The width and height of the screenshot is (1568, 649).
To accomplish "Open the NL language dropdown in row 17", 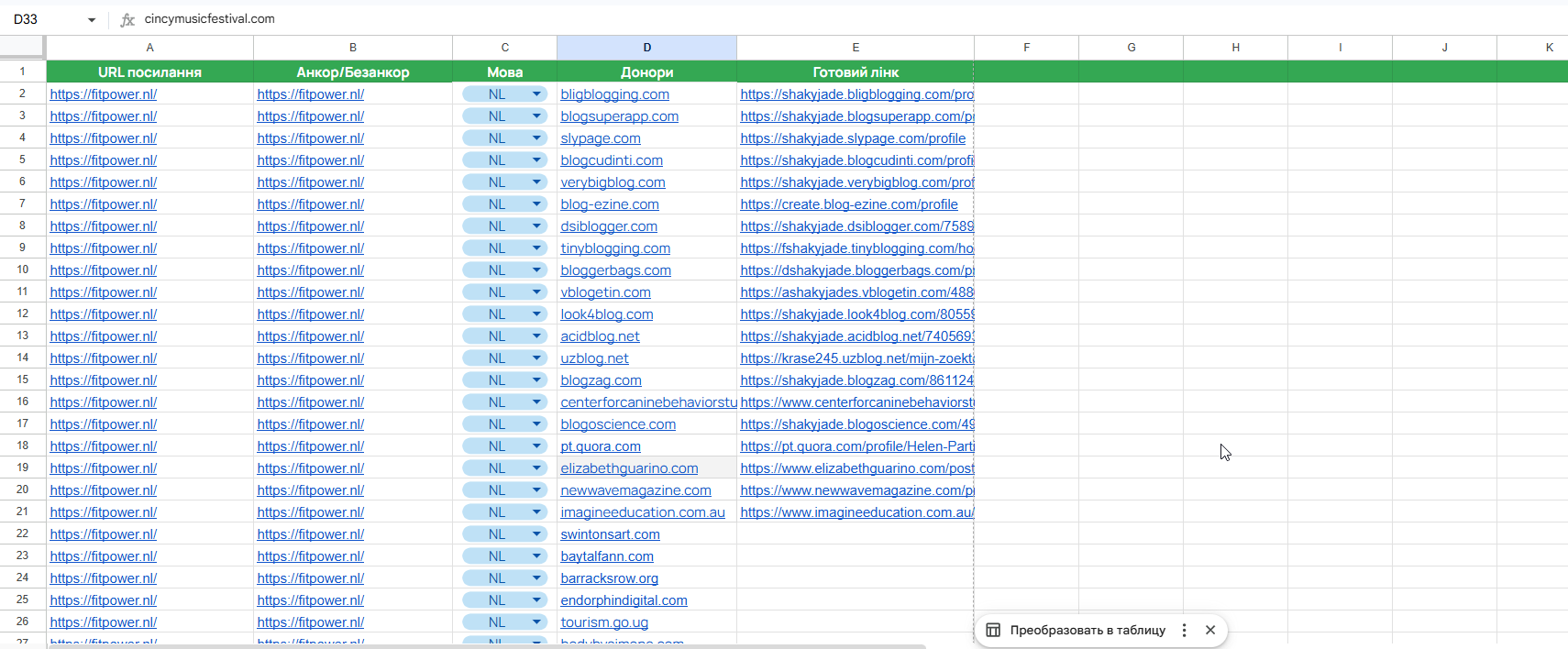I will (x=536, y=423).
